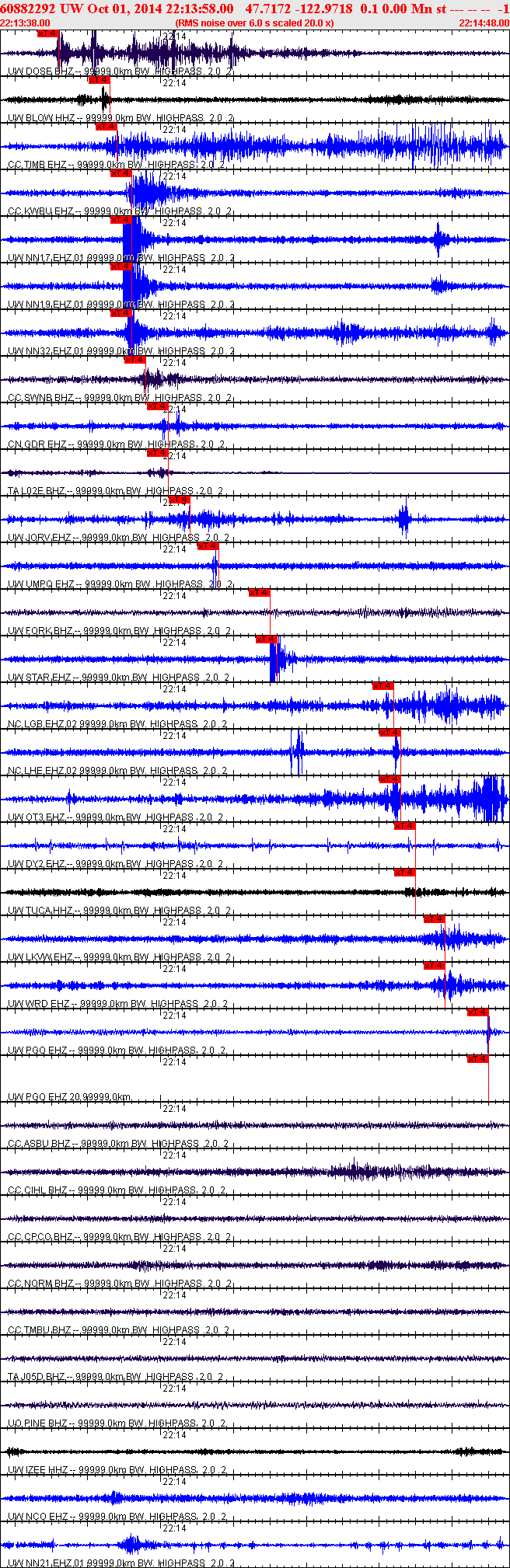Click the pick marker on UW UMPQ trace

(x=208, y=546)
